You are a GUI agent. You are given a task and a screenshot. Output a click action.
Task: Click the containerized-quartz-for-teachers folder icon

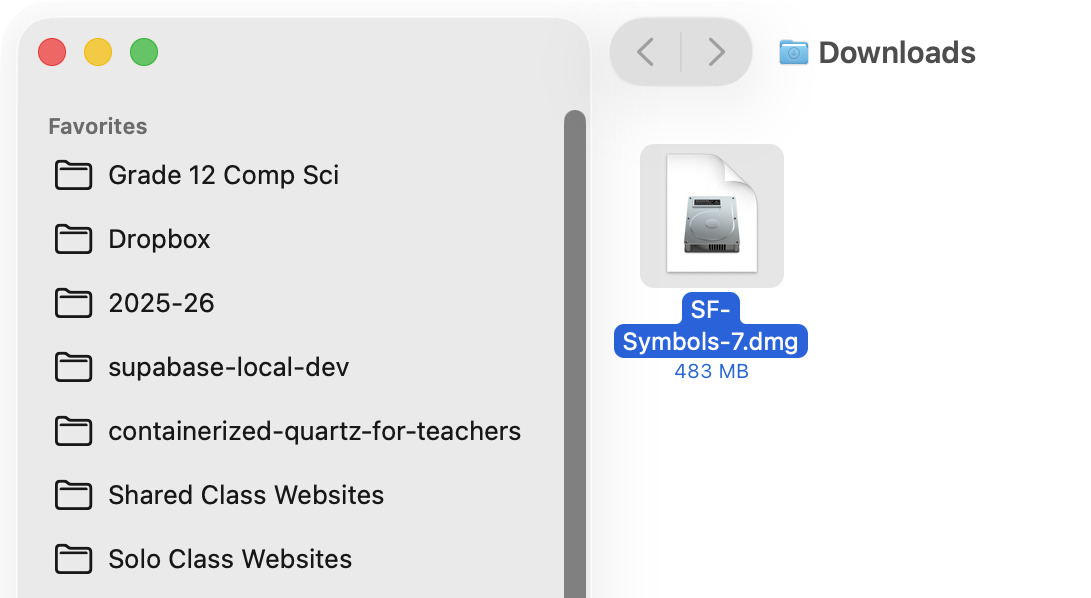(x=73, y=431)
